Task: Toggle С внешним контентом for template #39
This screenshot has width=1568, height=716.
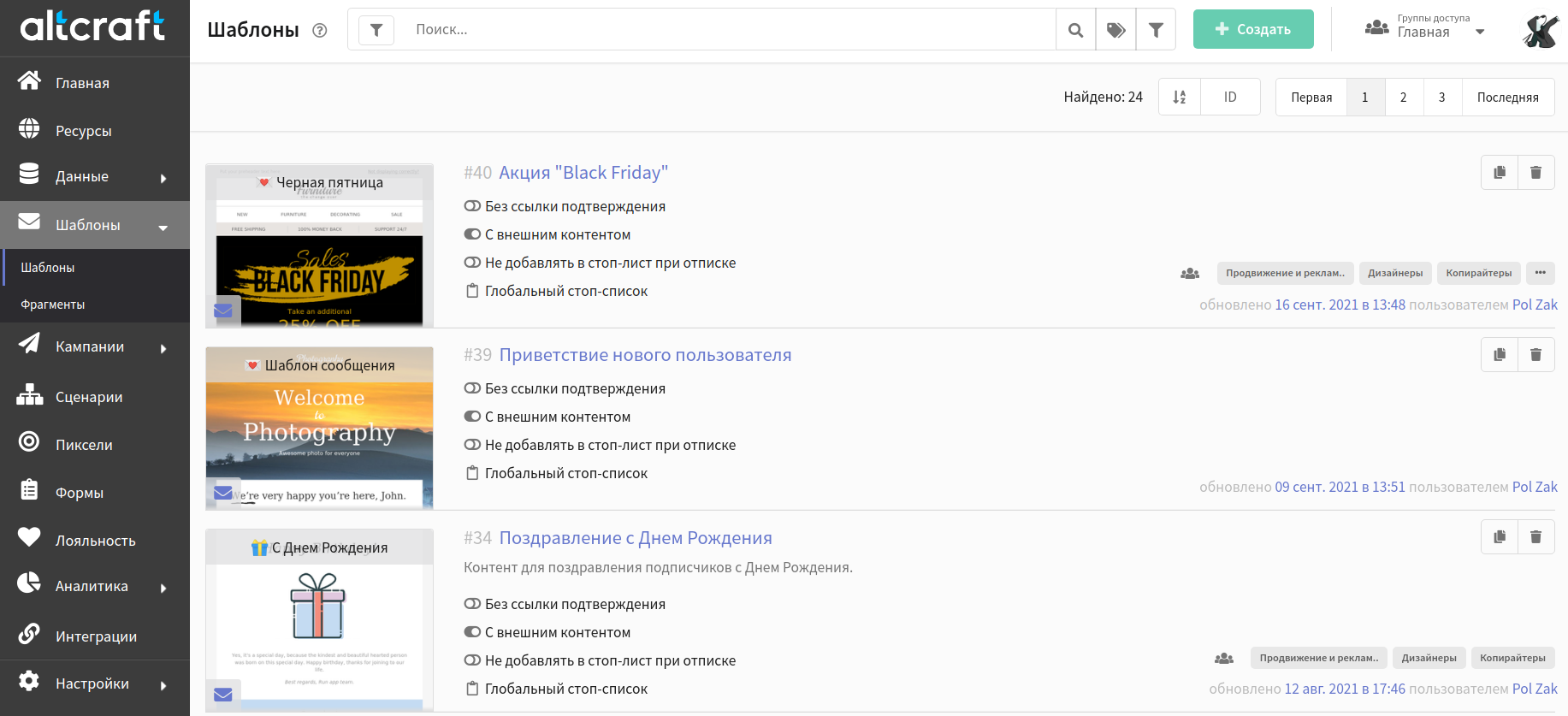Action: point(472,417)
